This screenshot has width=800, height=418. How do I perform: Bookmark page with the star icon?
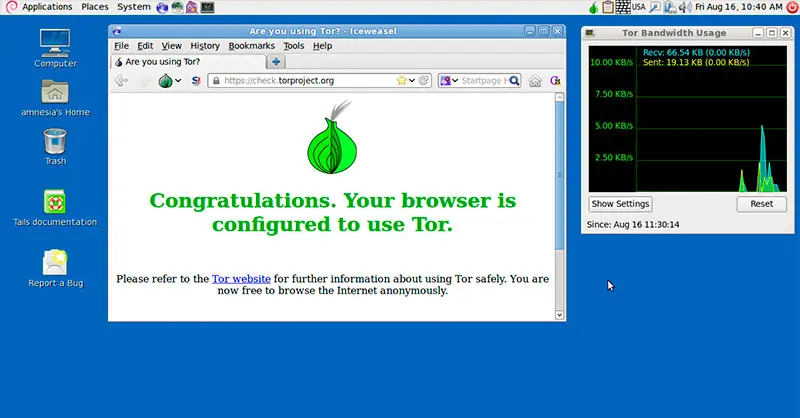point(402,81)
